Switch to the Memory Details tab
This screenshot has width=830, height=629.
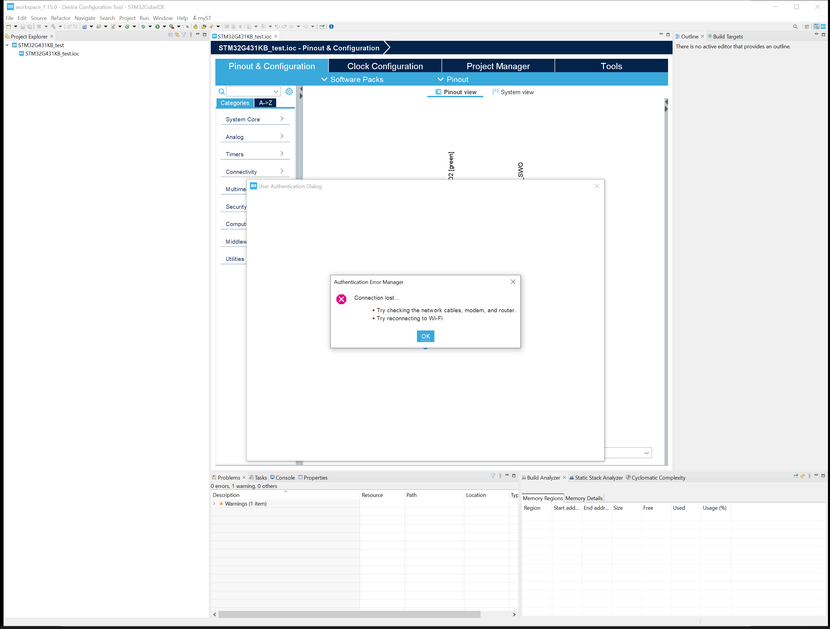click(x=584, y=498)
